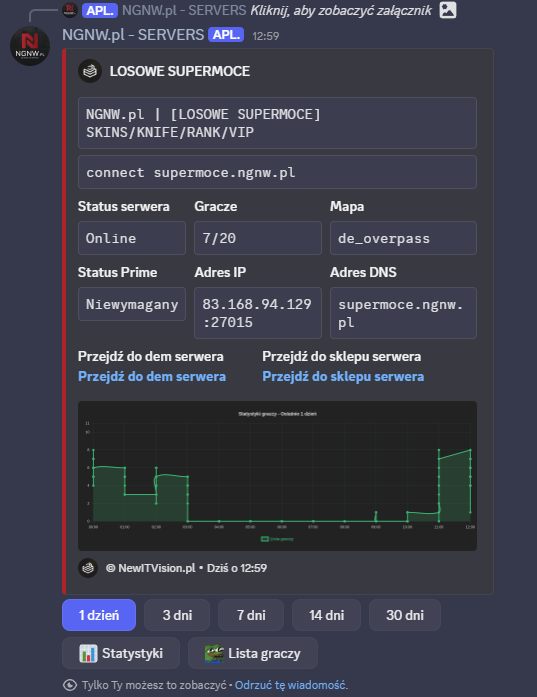Click the bar chart emoji on Statystyki
537x697 pixels.
tap(88, 653)
